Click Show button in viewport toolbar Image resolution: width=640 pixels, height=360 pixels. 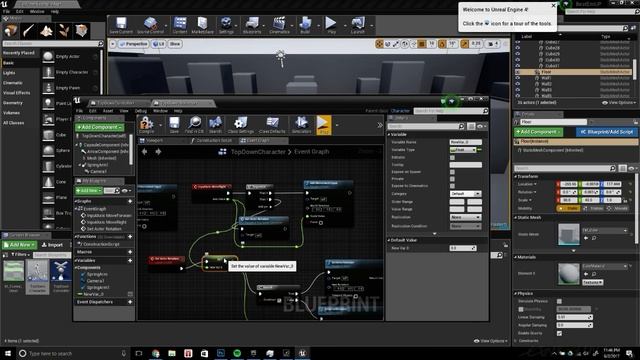click(175, 44)
